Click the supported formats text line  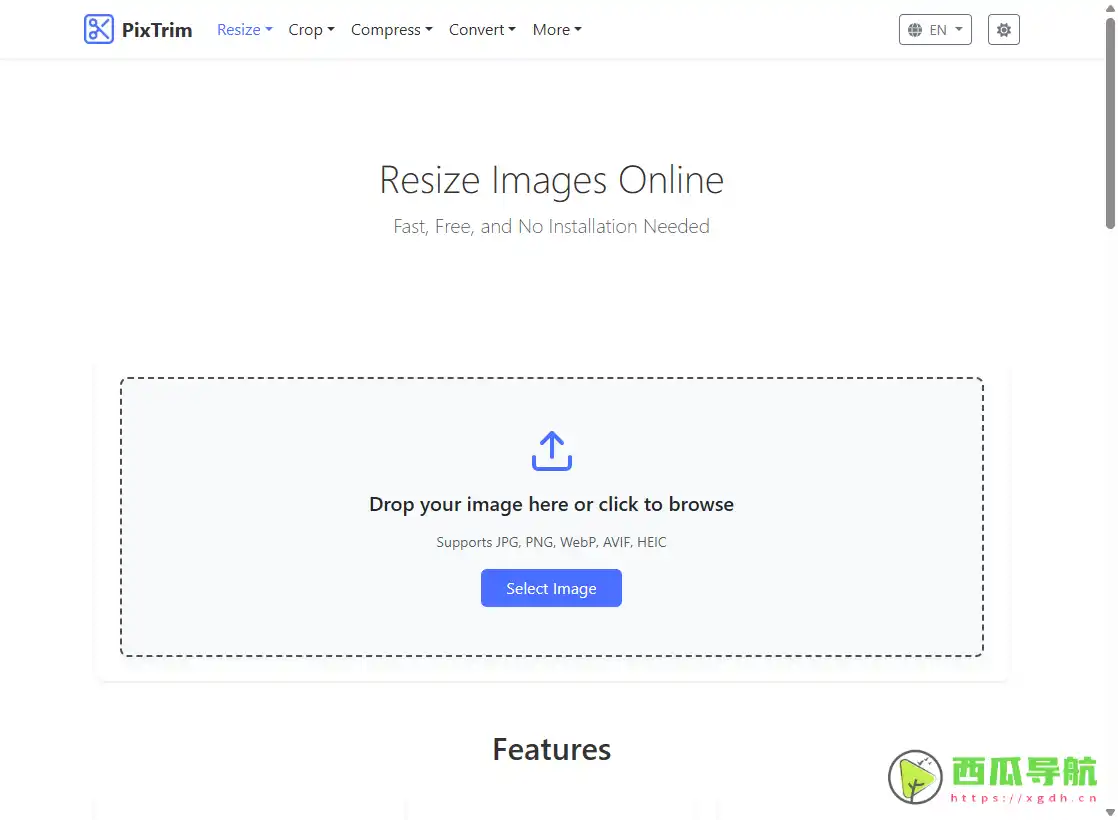551,542
